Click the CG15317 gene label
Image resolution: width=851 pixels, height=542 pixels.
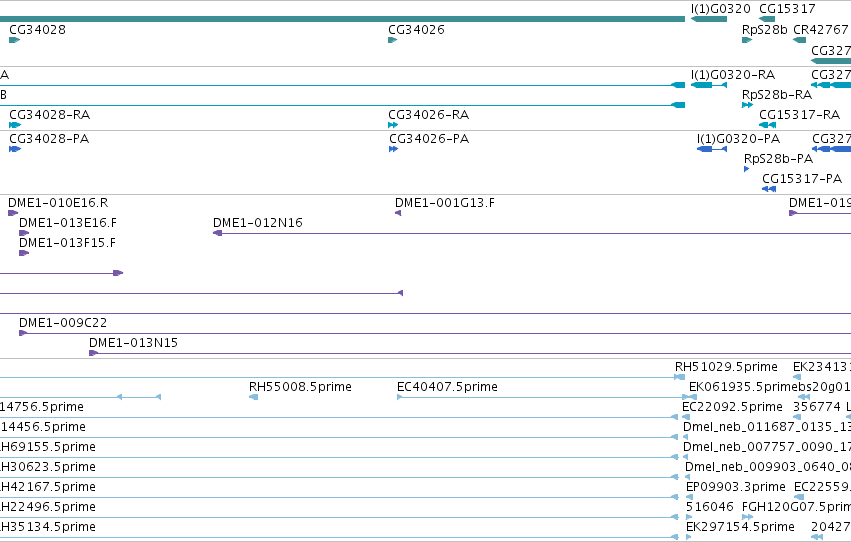tap(787, 9)
